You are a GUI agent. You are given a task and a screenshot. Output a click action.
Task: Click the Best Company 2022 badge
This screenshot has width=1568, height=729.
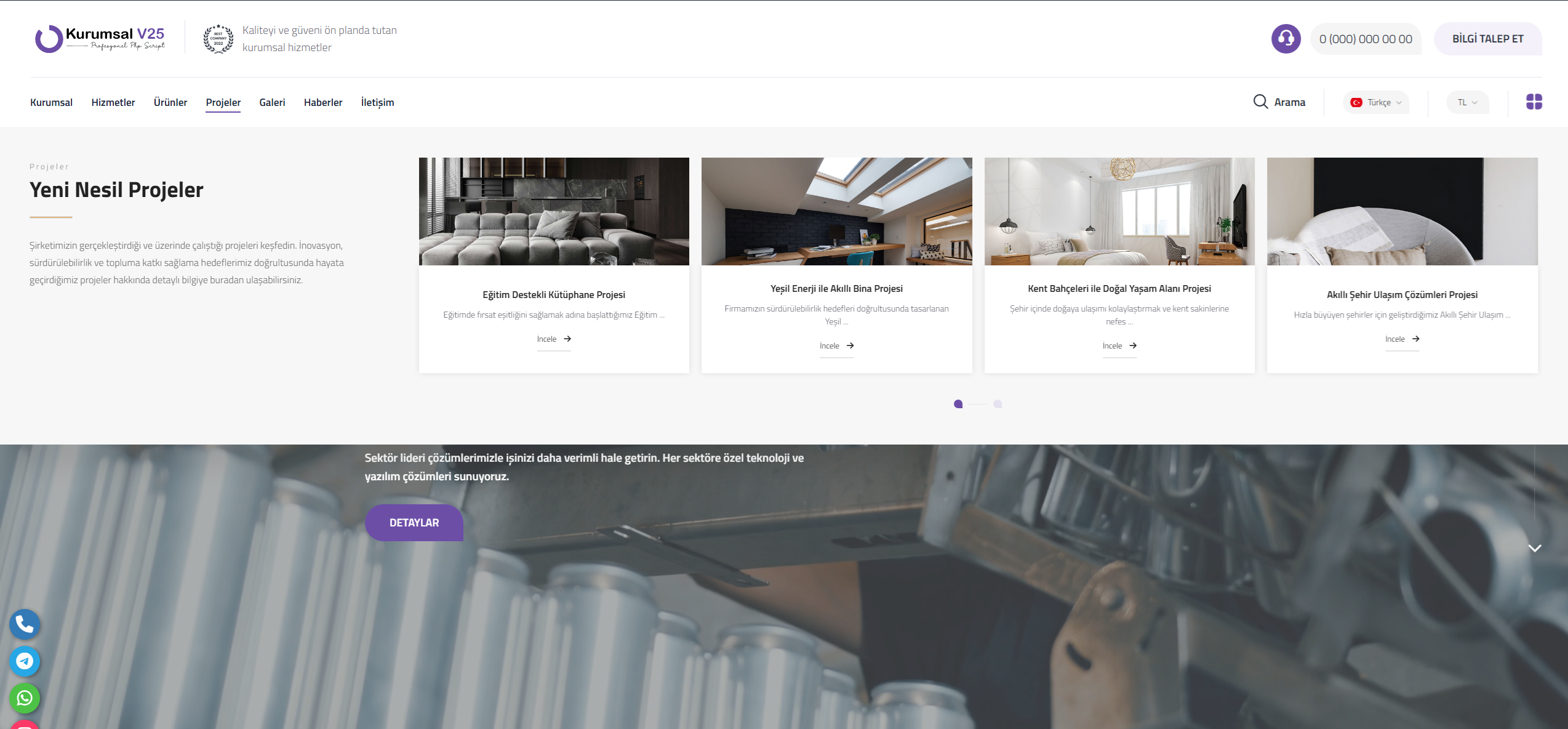click(218, 39)
